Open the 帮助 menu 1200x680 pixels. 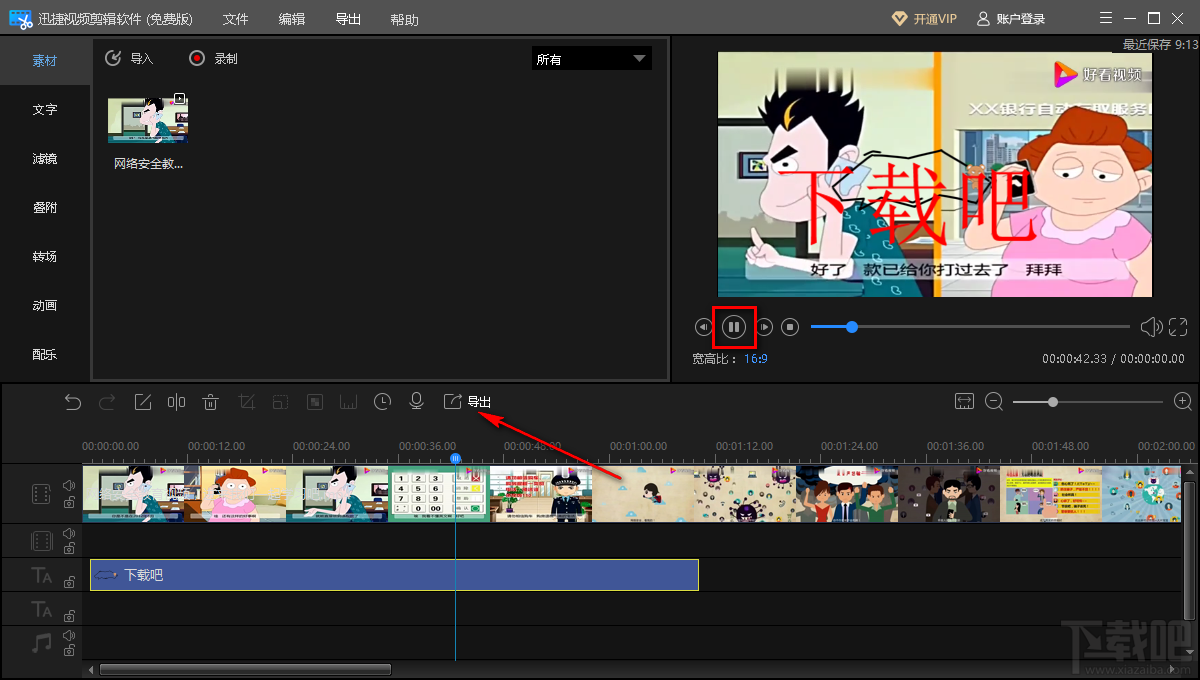click(405, 19)
